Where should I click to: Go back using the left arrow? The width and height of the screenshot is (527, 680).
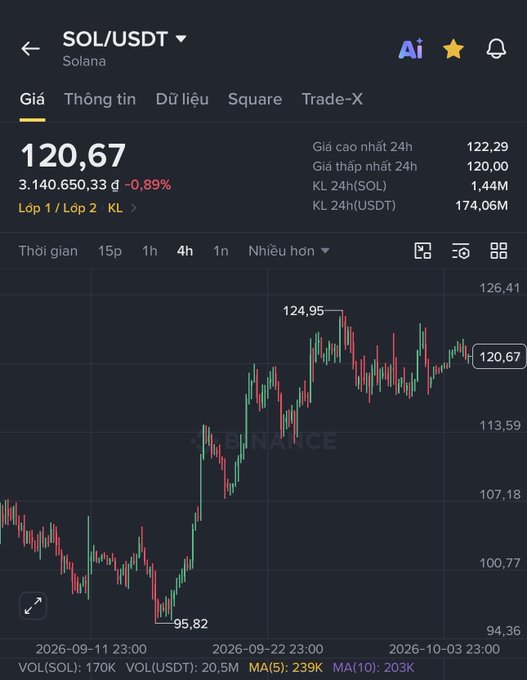tap(30, 48)
